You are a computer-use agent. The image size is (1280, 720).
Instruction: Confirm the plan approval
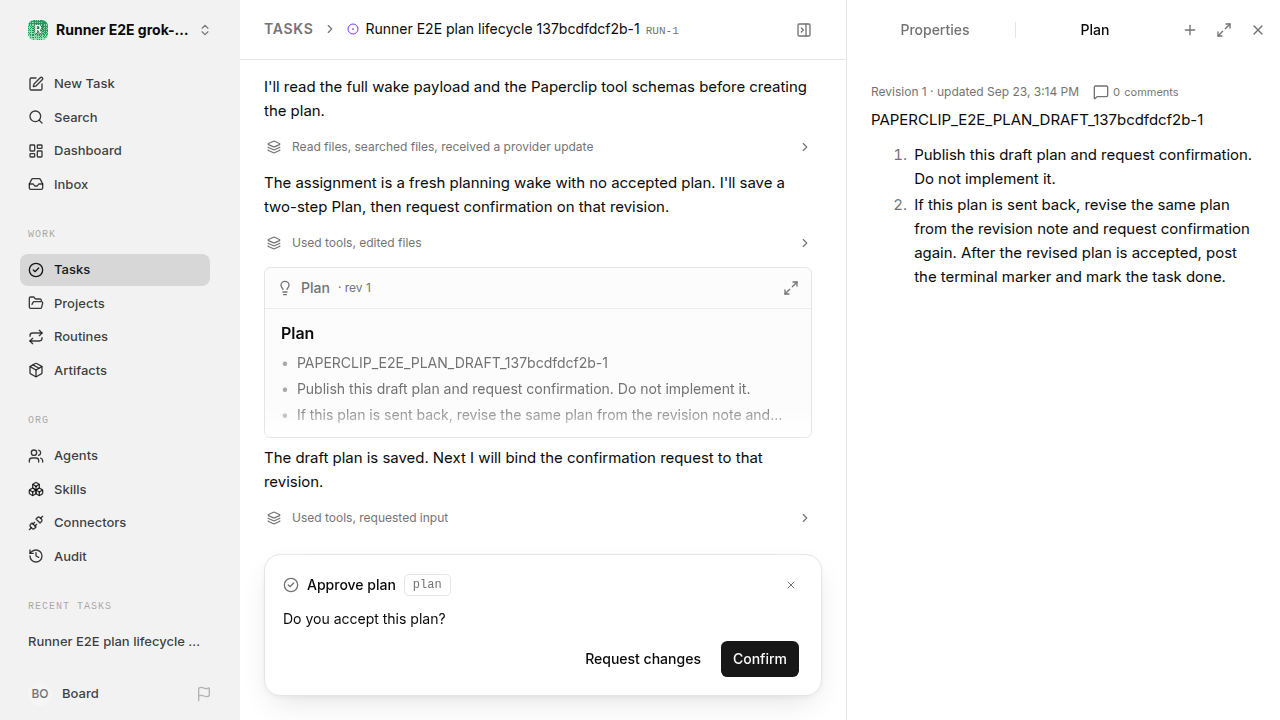760,659
